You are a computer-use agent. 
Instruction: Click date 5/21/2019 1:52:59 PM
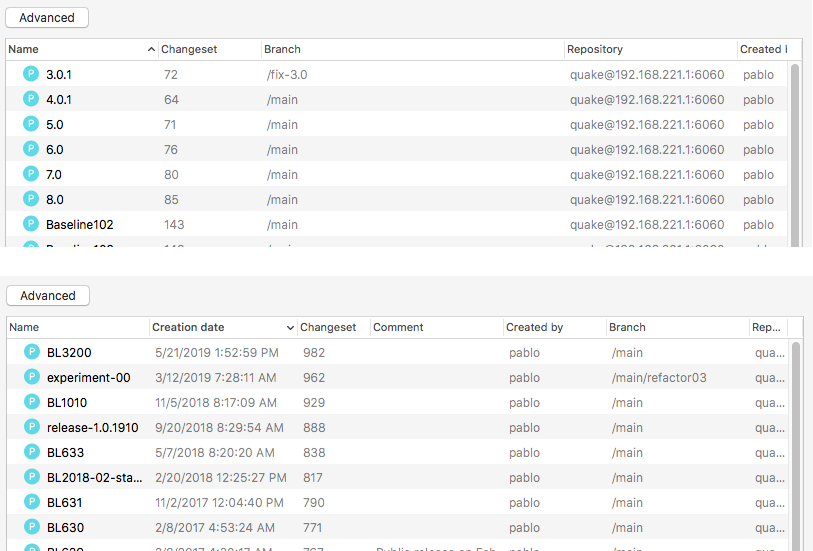point(217,352)
